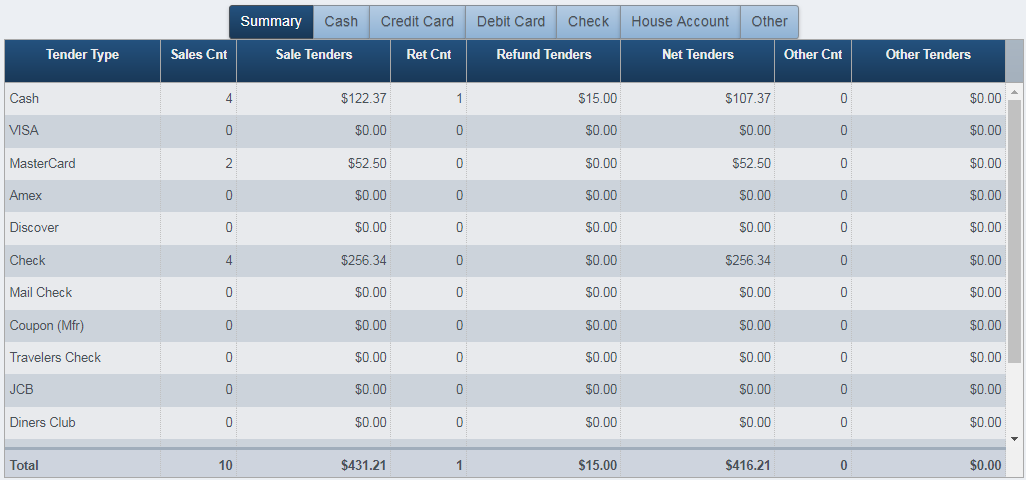Switch to the Check tab
The width and height of the screenshot is (1026, 480).
coord(588,22)
